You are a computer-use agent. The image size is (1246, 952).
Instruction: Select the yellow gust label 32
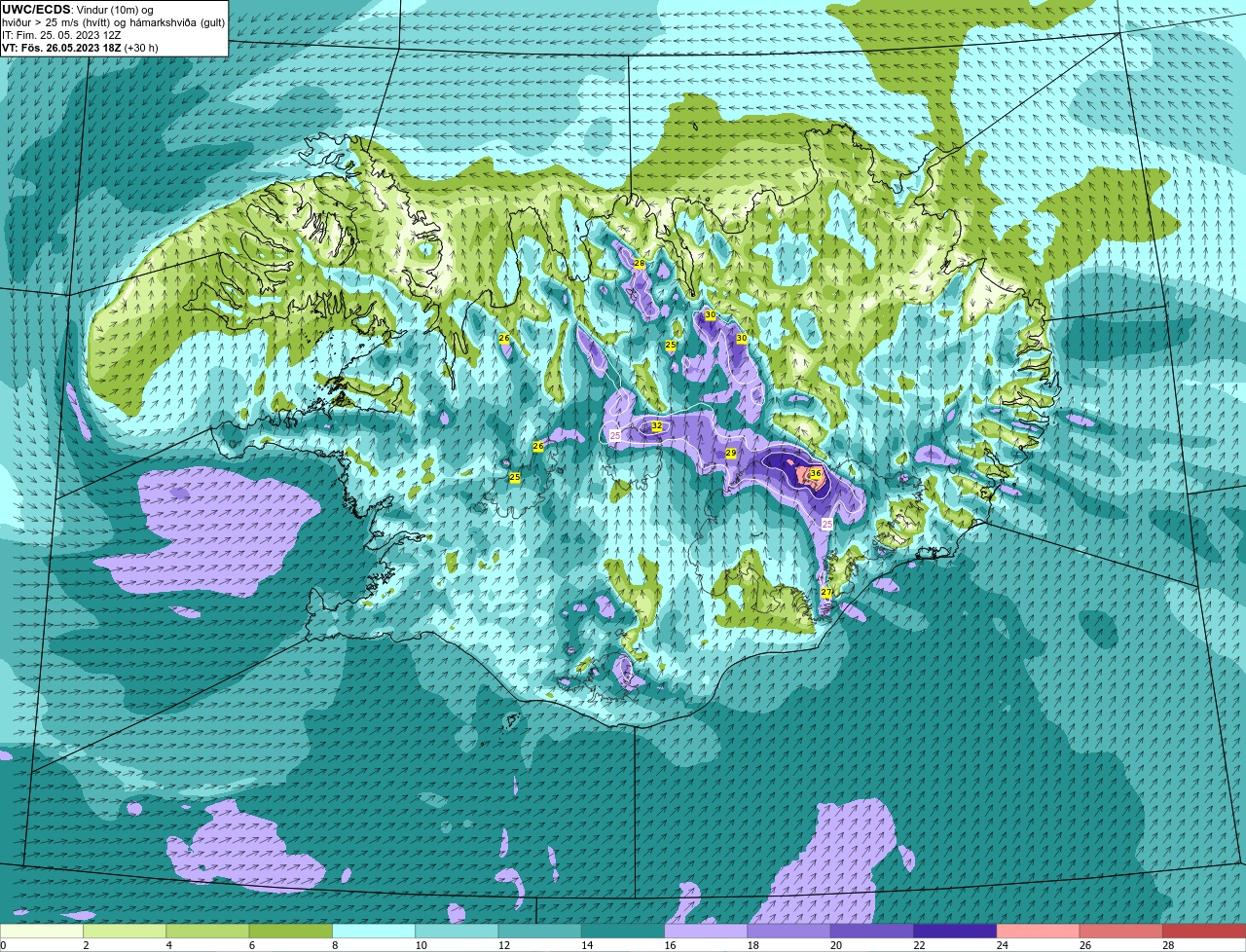[x=657, y=426]
